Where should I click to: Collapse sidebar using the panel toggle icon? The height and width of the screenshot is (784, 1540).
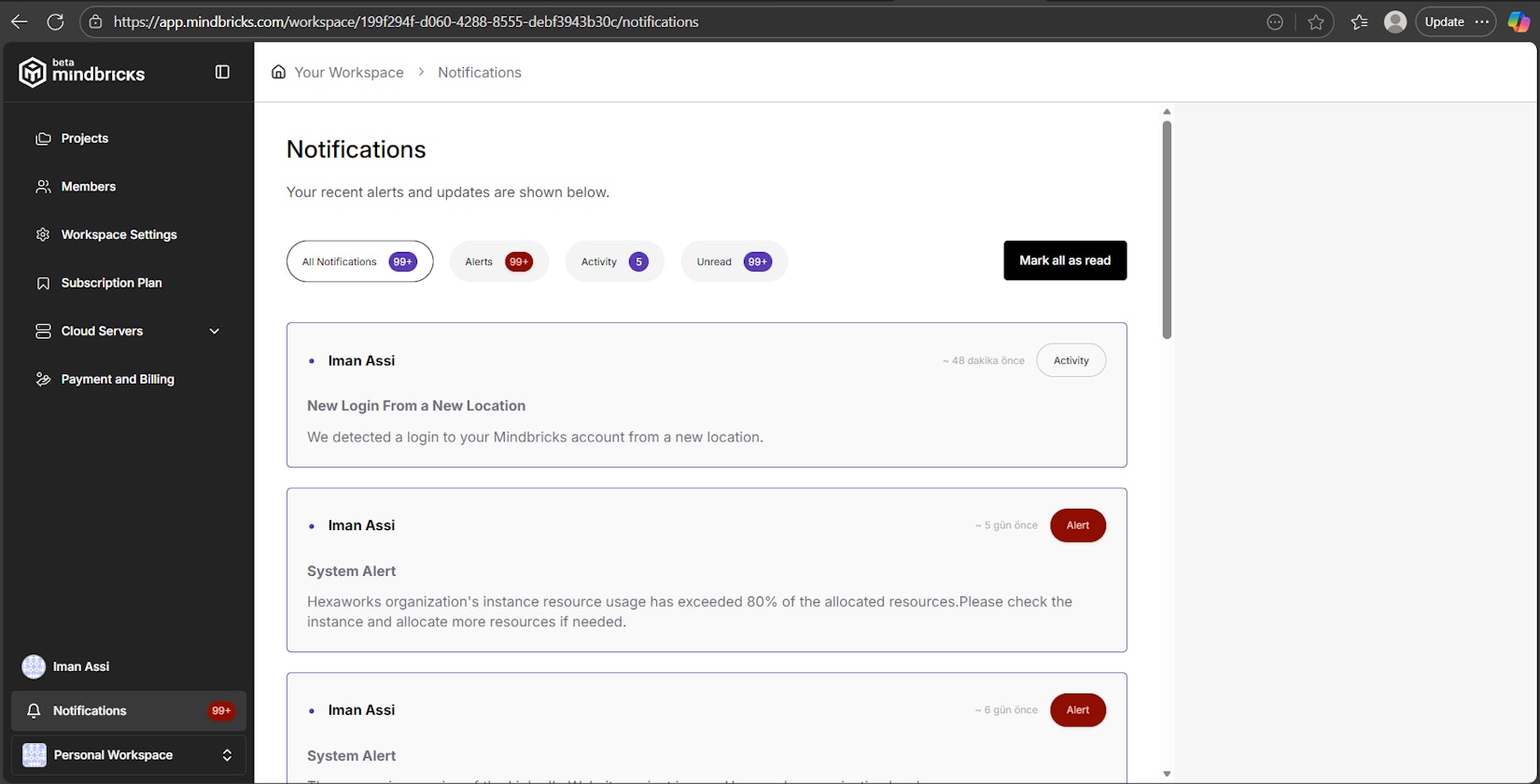(222, 72)
